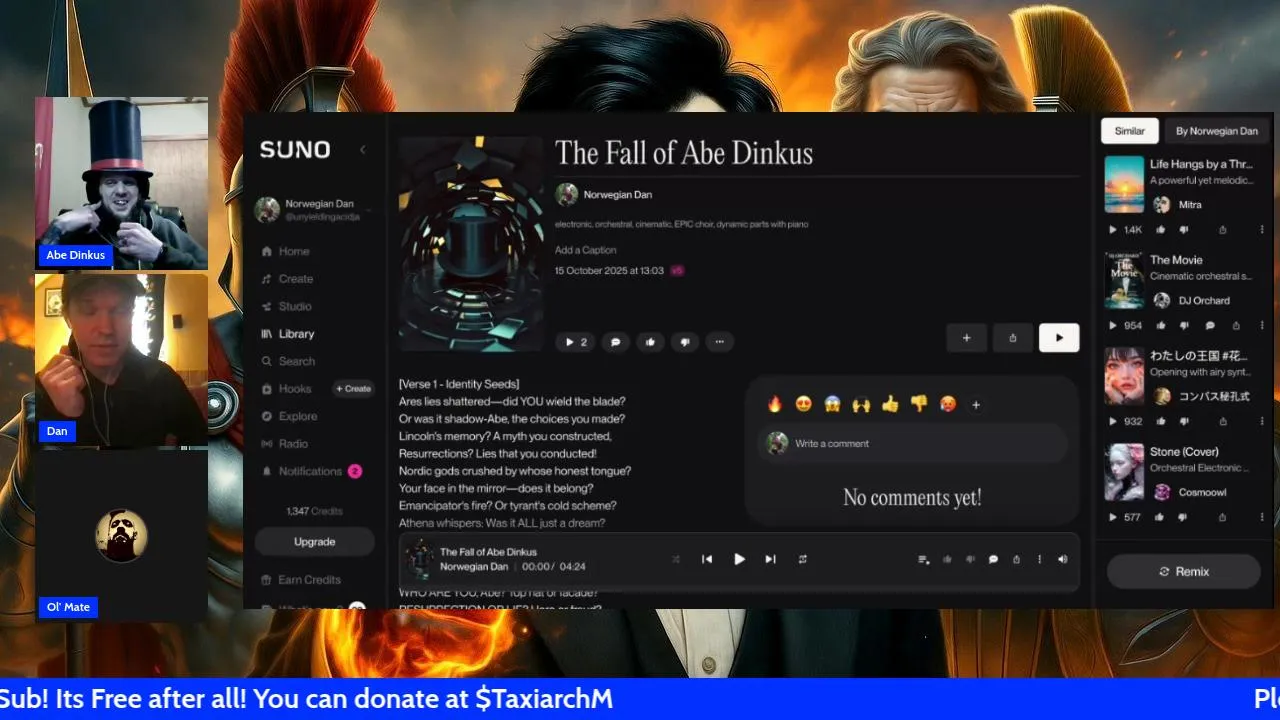This screenshot has height=720, width=1280.
Task: Switch to the By Norwegian Dan tab
Action: point(1217,131)
